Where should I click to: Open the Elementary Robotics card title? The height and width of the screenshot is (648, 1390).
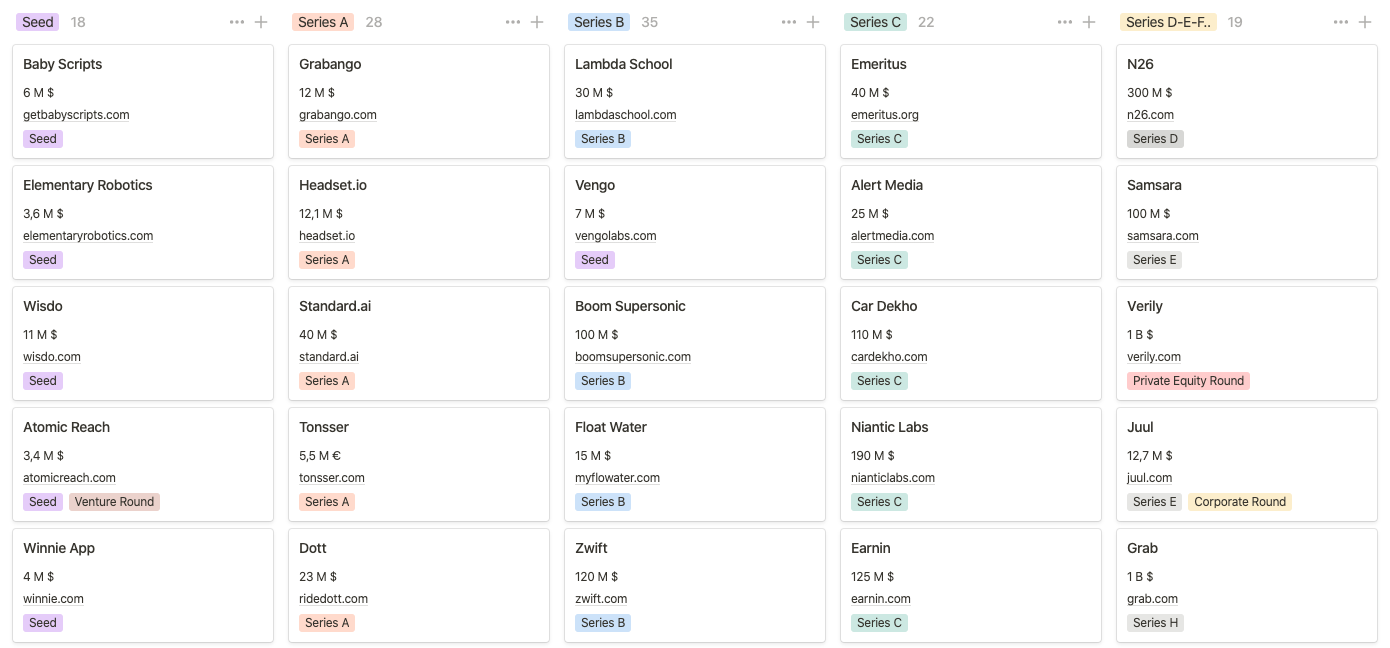click(x=88, y=185)
